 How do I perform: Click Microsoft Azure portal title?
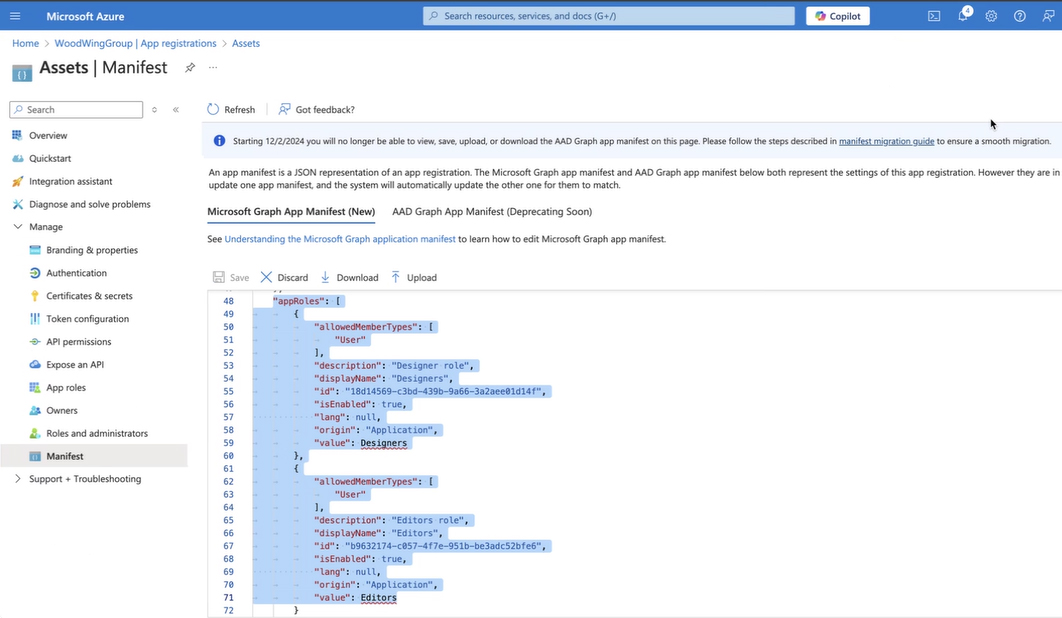point(85,16)
